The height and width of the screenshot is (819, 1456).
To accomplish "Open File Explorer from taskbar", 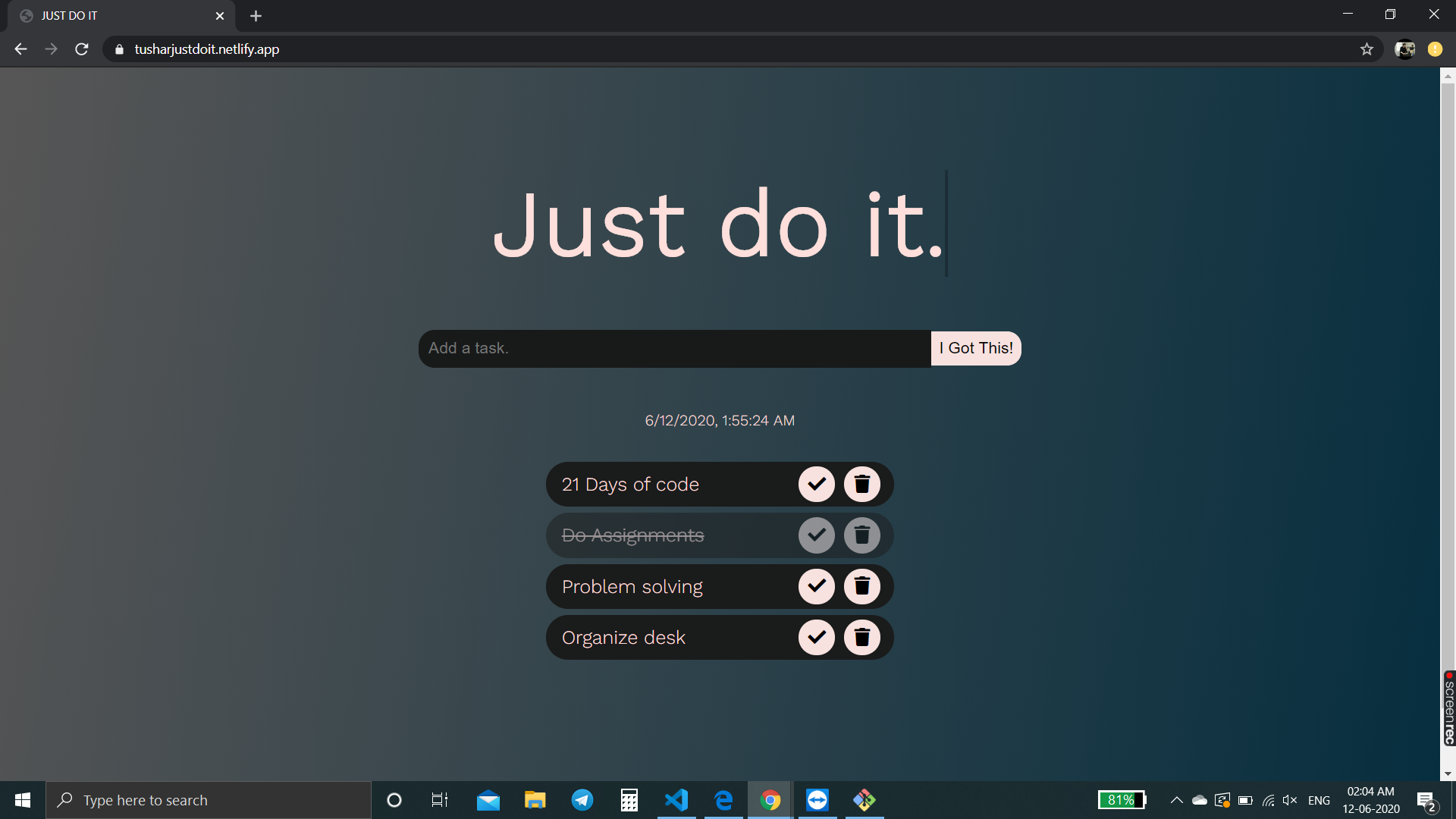I will click(x=535, y=800).
